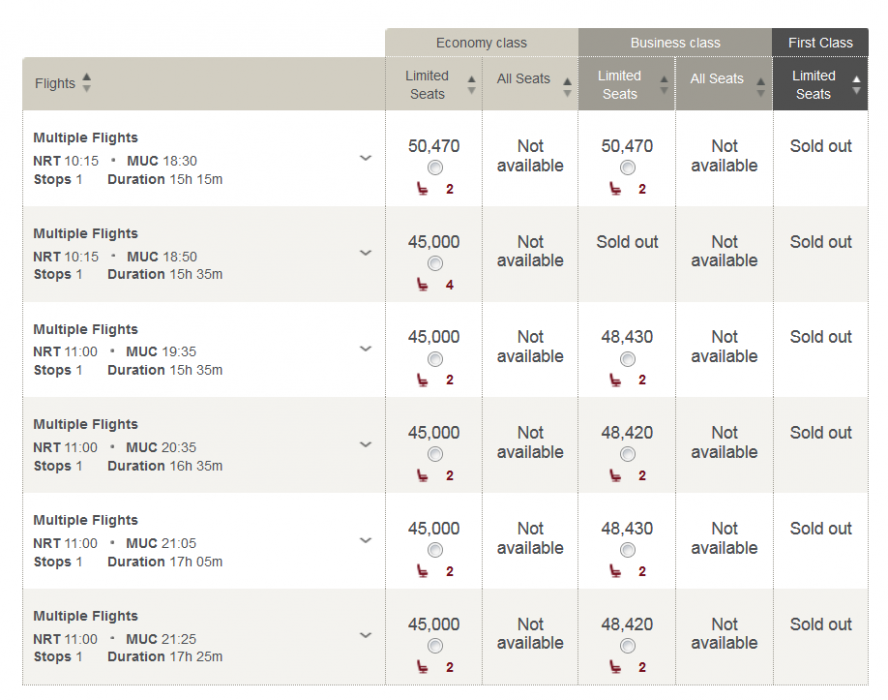This screenshot has width=888, height=700.
Task: Click seat icon under first 50,470 economy fare
Action: tap(423, 189)
